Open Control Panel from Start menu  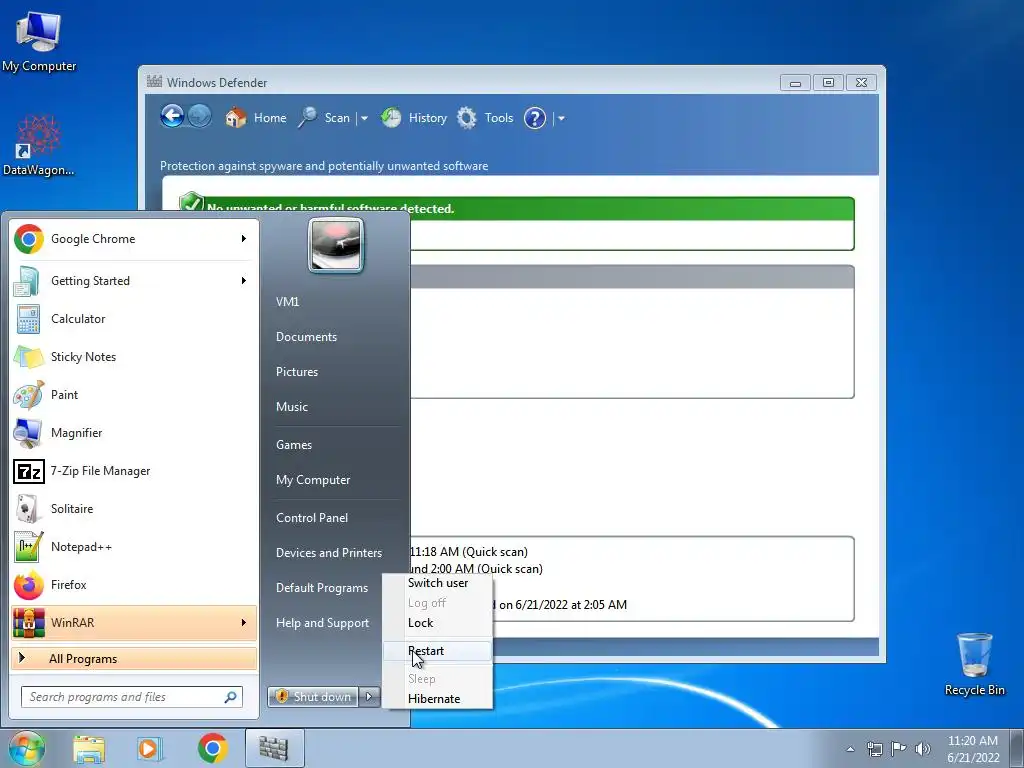[312, 518]
